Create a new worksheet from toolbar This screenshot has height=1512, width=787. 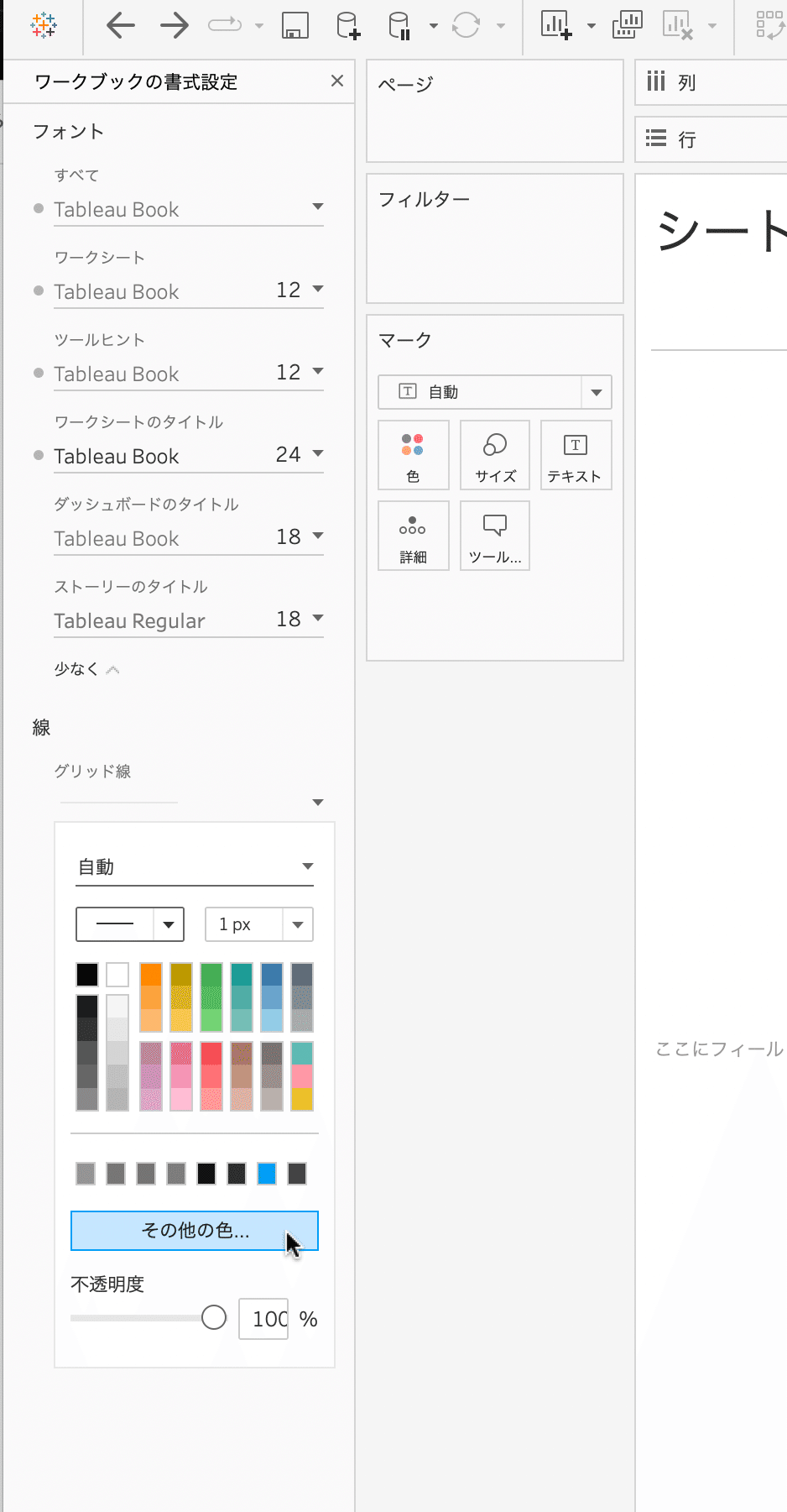tap(556, 25)
